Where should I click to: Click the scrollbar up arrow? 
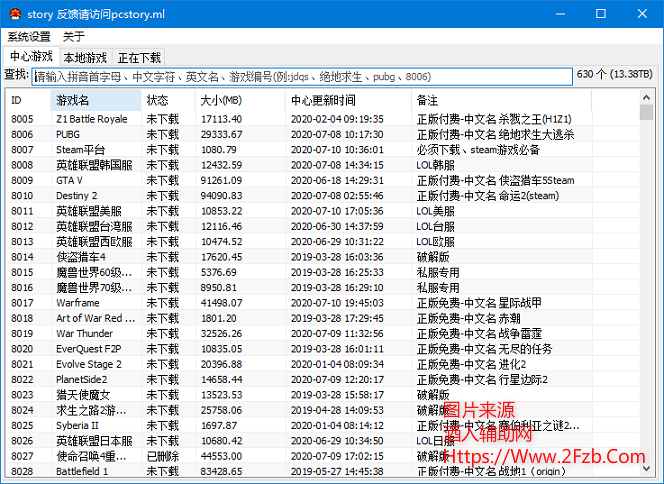tap(646, 97)
